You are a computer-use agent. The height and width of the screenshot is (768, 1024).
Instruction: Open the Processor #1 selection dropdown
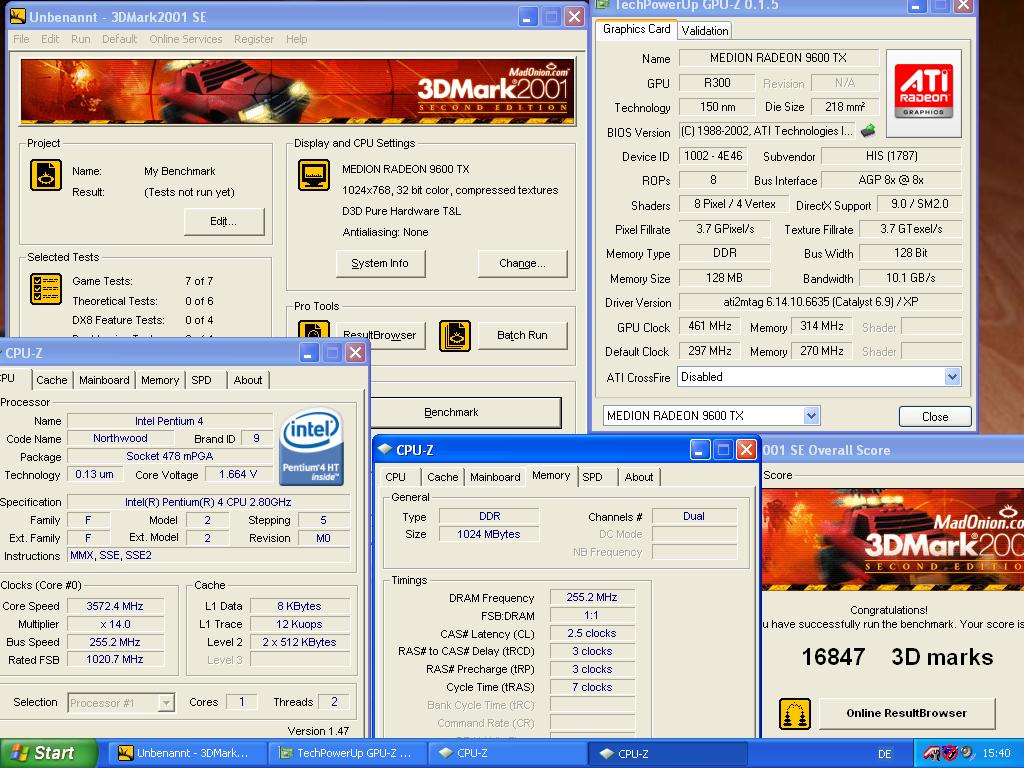[166, 703]
